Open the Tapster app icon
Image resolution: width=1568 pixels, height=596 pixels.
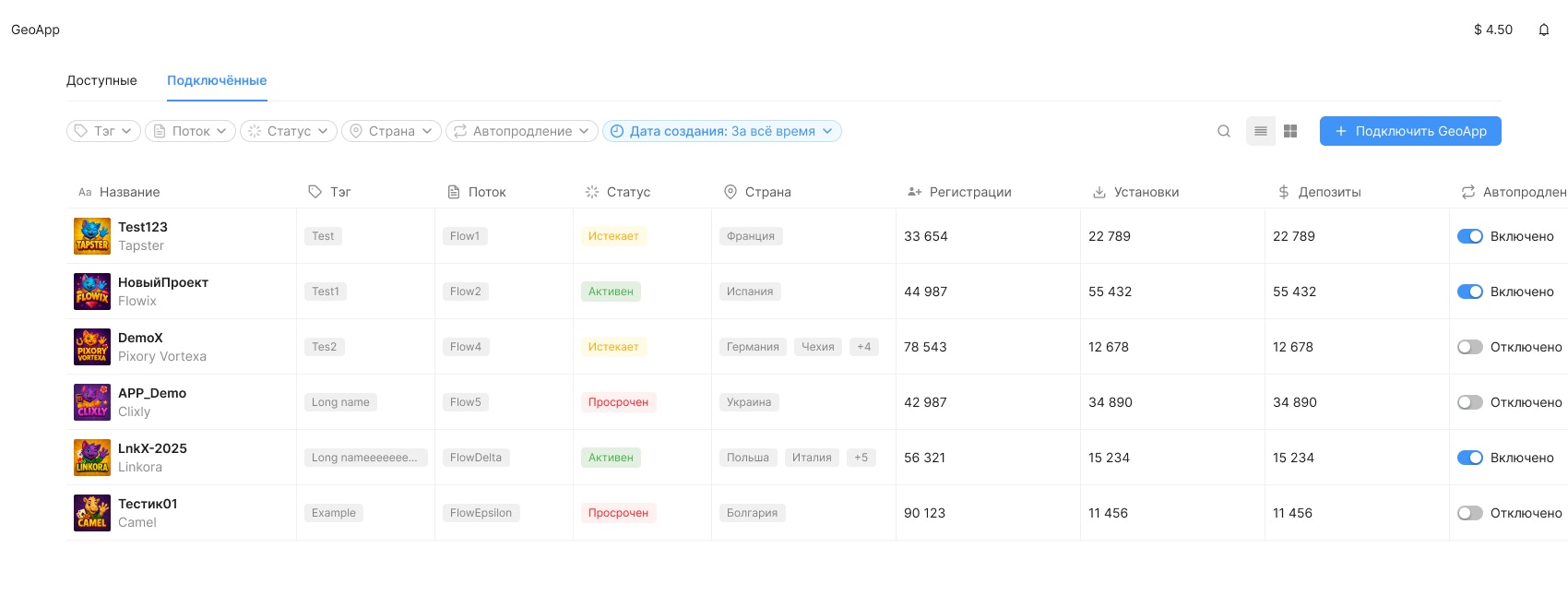(92, 236)
